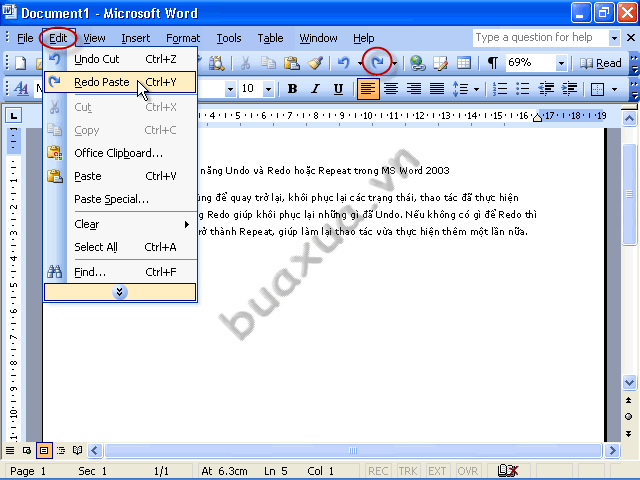
Task: Open the Format menu
Action: point(183,38)
